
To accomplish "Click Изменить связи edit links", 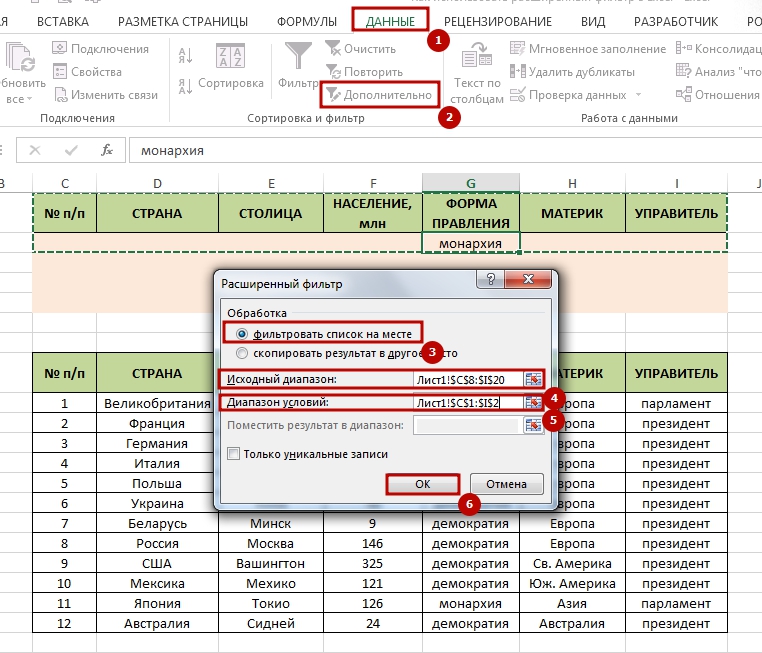I will [105, 94].
